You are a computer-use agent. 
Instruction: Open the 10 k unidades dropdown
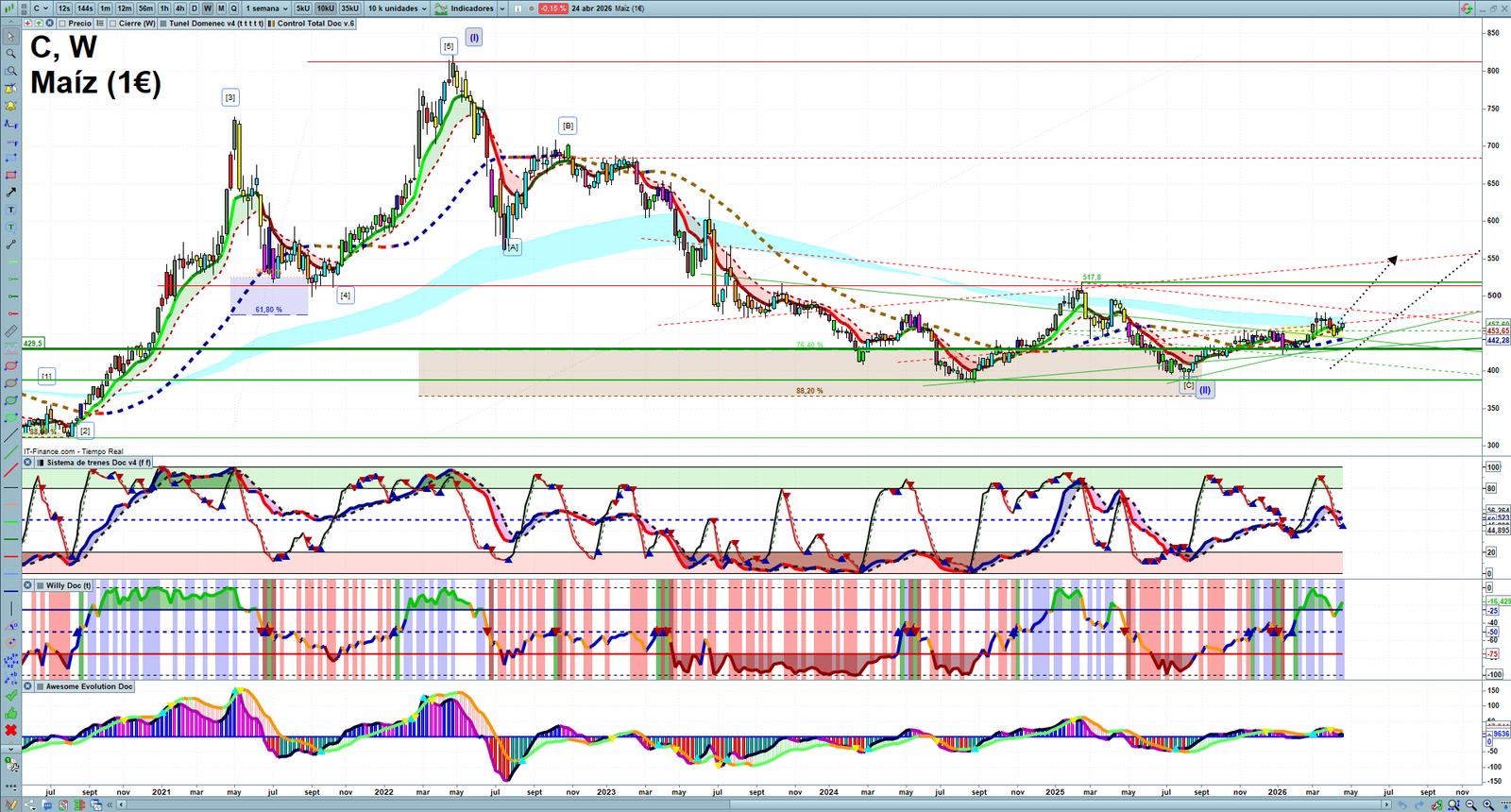pos(397,8)
